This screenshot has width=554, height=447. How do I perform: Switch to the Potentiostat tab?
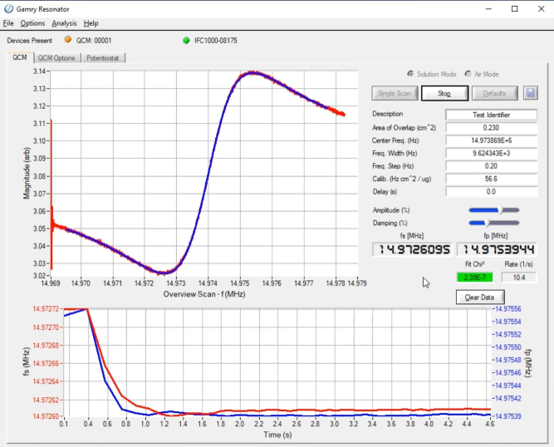(x=103, y=58)
